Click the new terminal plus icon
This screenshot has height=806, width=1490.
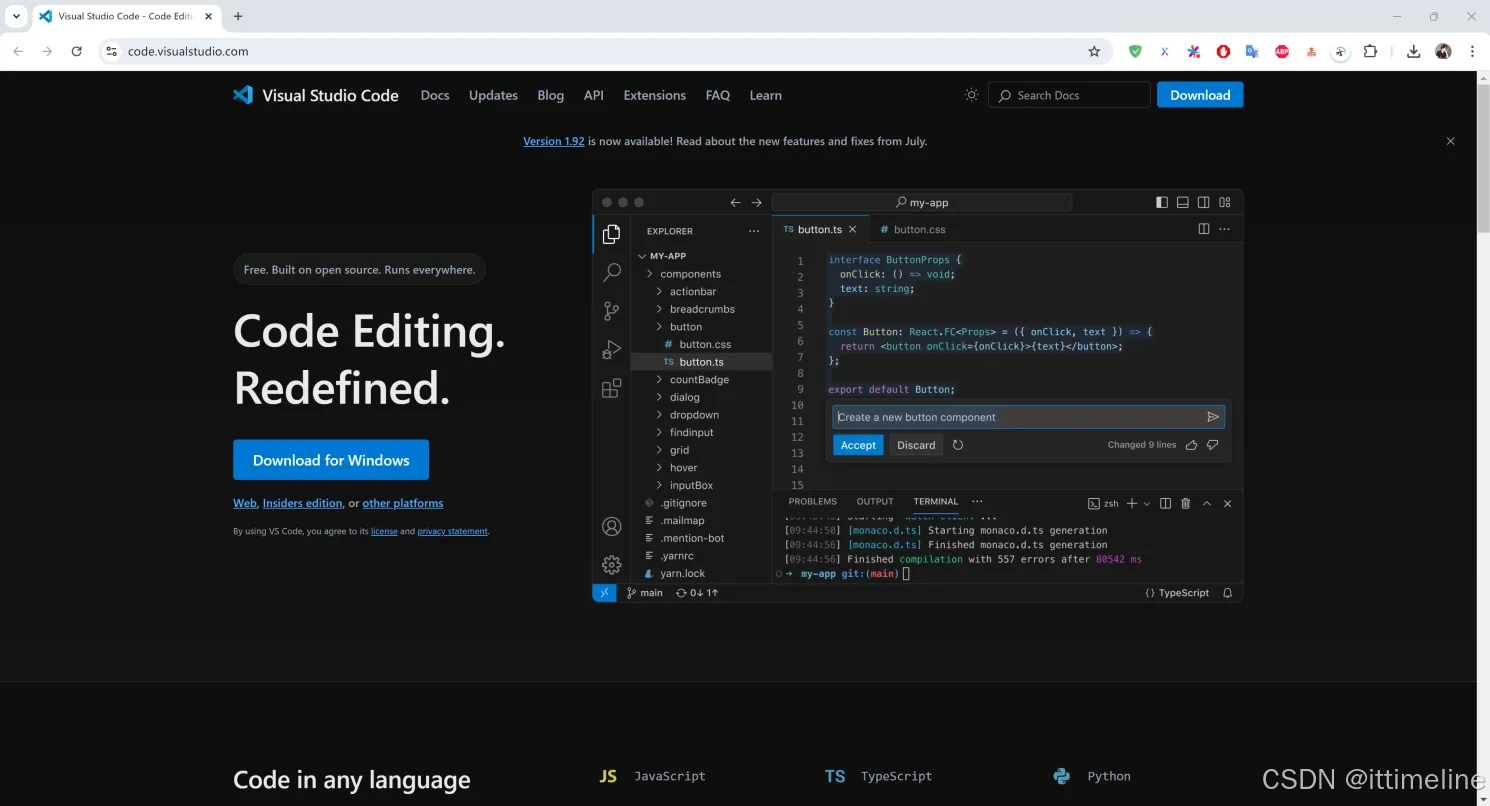(x=1132, y=504)
